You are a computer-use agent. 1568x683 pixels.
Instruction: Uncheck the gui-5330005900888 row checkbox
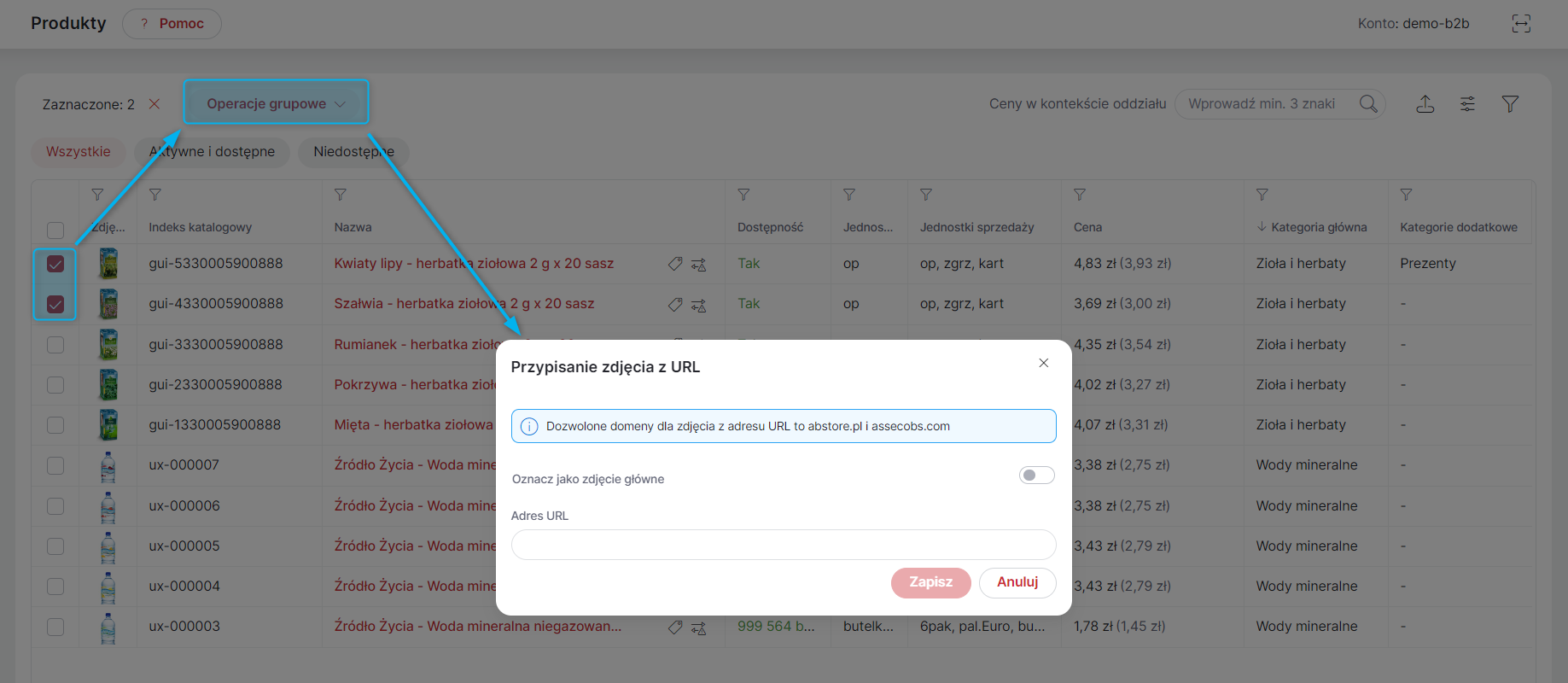coord(55,264)
